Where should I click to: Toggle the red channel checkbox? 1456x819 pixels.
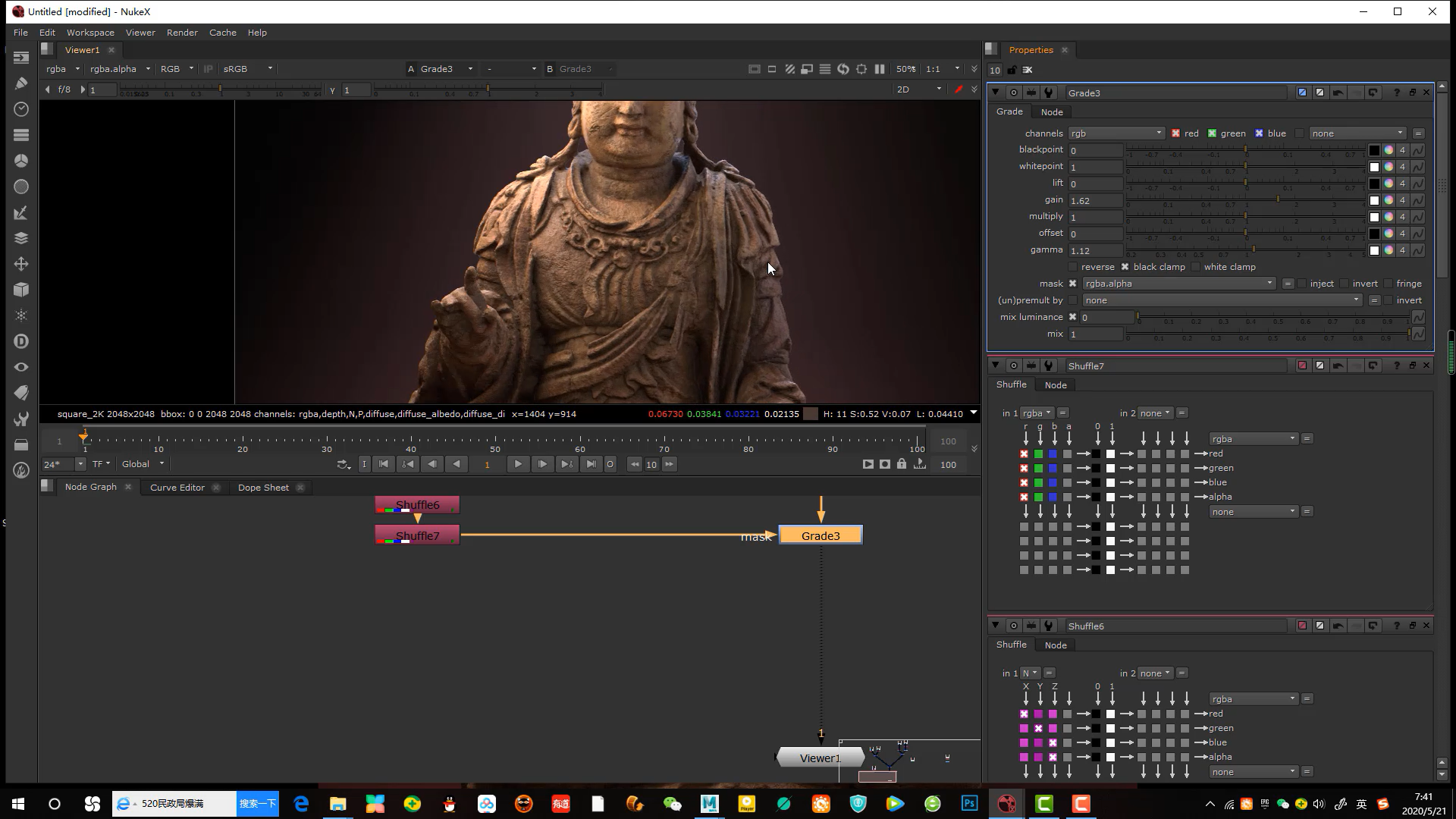1175,133
